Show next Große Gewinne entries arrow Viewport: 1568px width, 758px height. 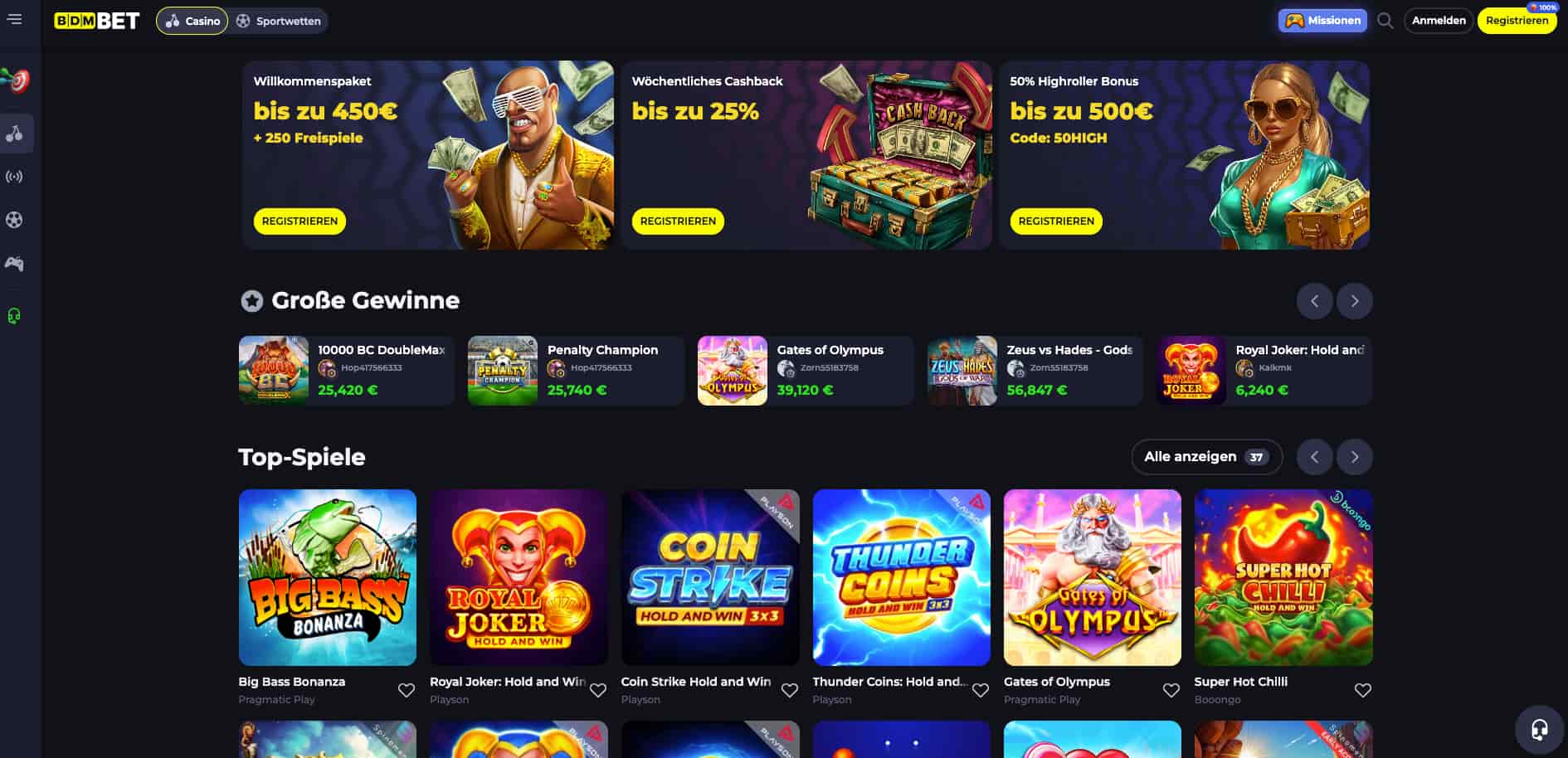point(1354,301)
